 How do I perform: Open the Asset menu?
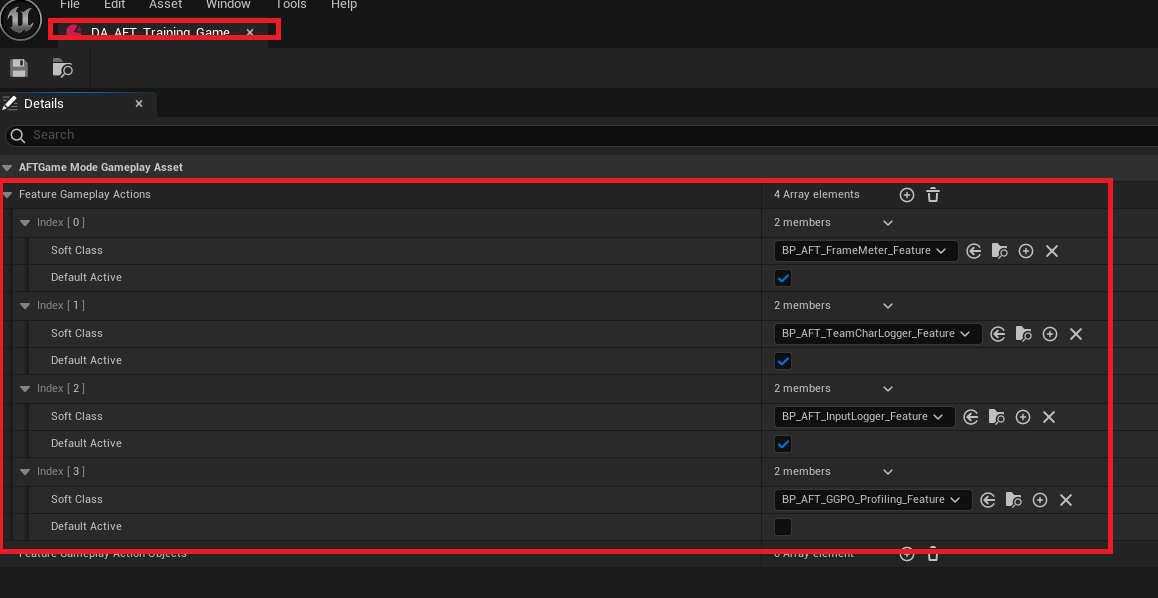tap(165, 5)
